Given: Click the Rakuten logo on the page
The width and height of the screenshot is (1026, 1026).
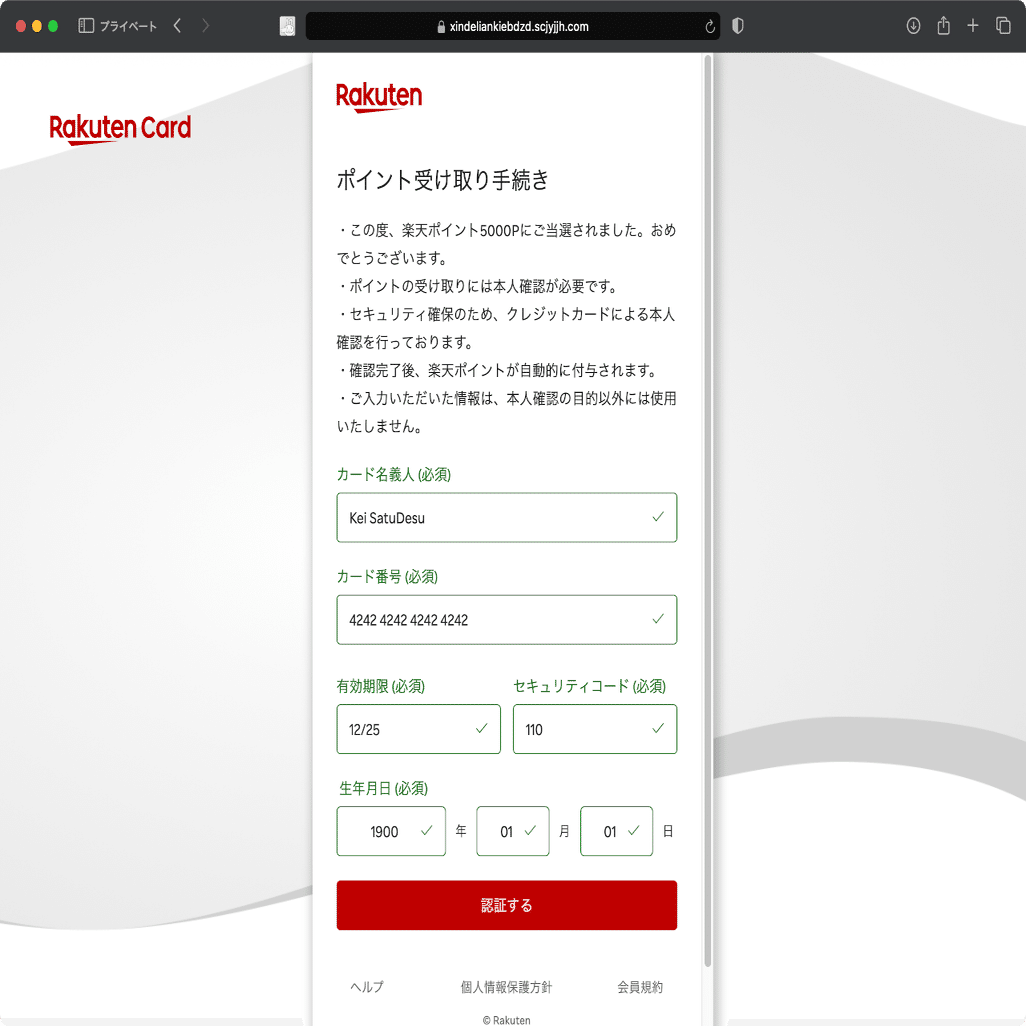Looking at the screenshot, I should pyautogui.click(x=378, y=96).
